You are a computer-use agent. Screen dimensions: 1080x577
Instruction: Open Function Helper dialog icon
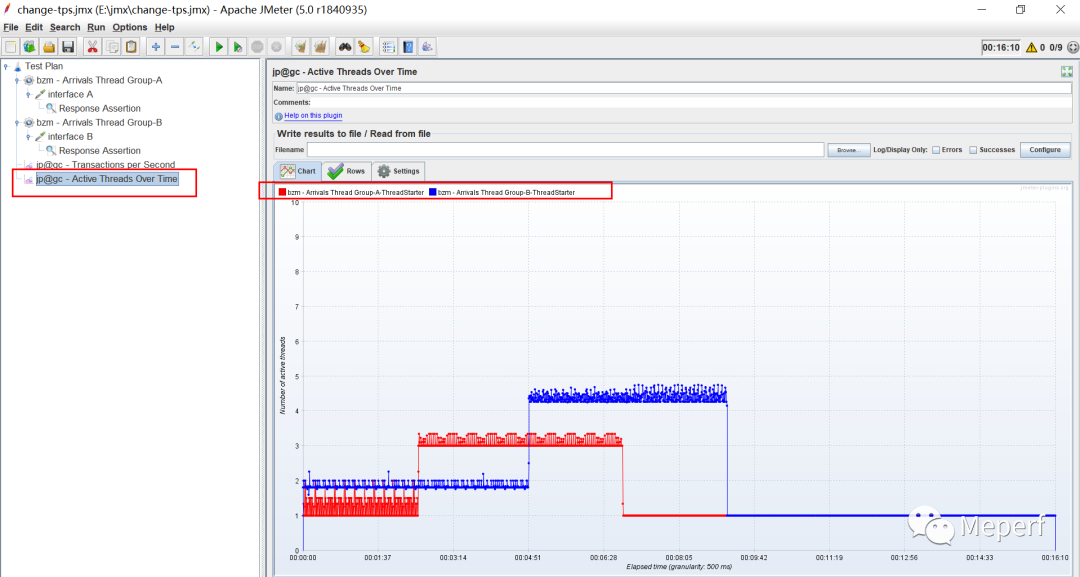tap(388, 47)
